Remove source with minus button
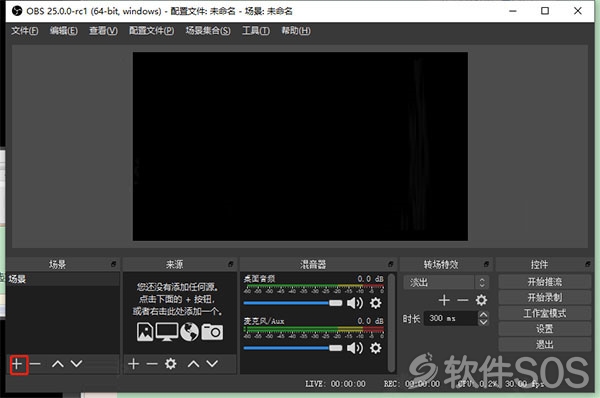600x398 pixels. point(152,364)
